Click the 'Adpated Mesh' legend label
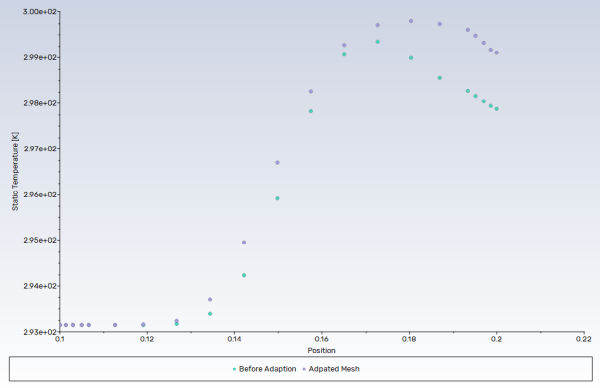The height and width of the screenshot is (388, 600). coord(334,369)
